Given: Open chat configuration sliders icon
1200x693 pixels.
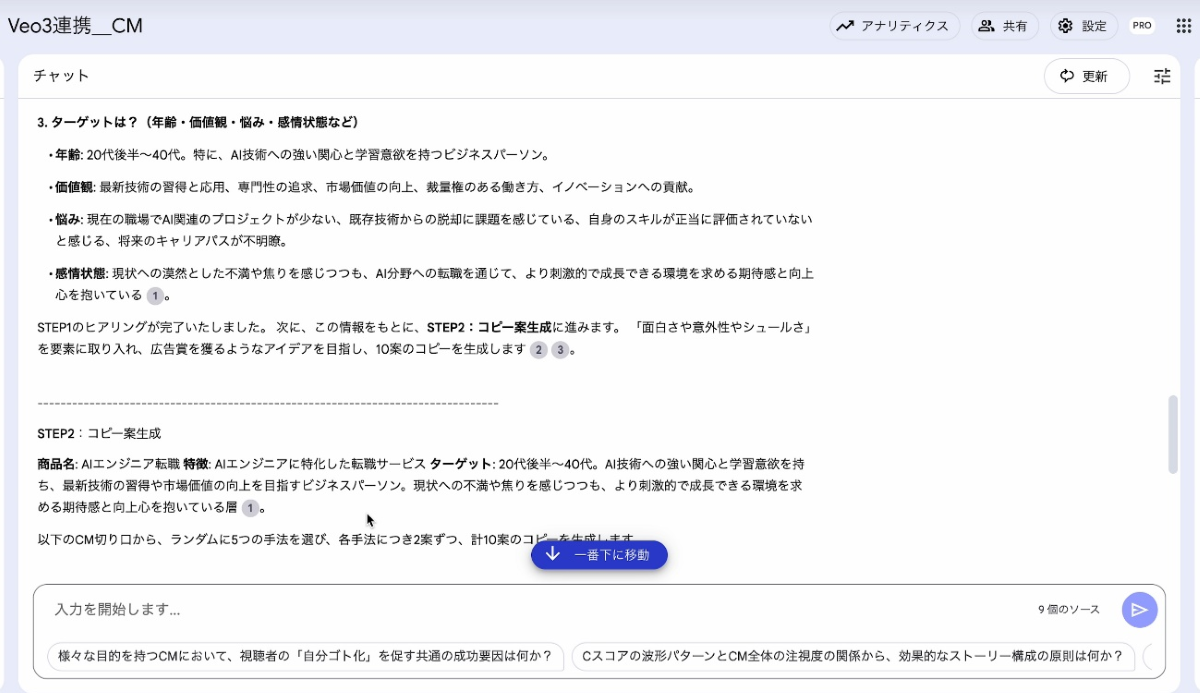Looking at the screenshot, I should pyautogui.click(x=1162, y=76).
